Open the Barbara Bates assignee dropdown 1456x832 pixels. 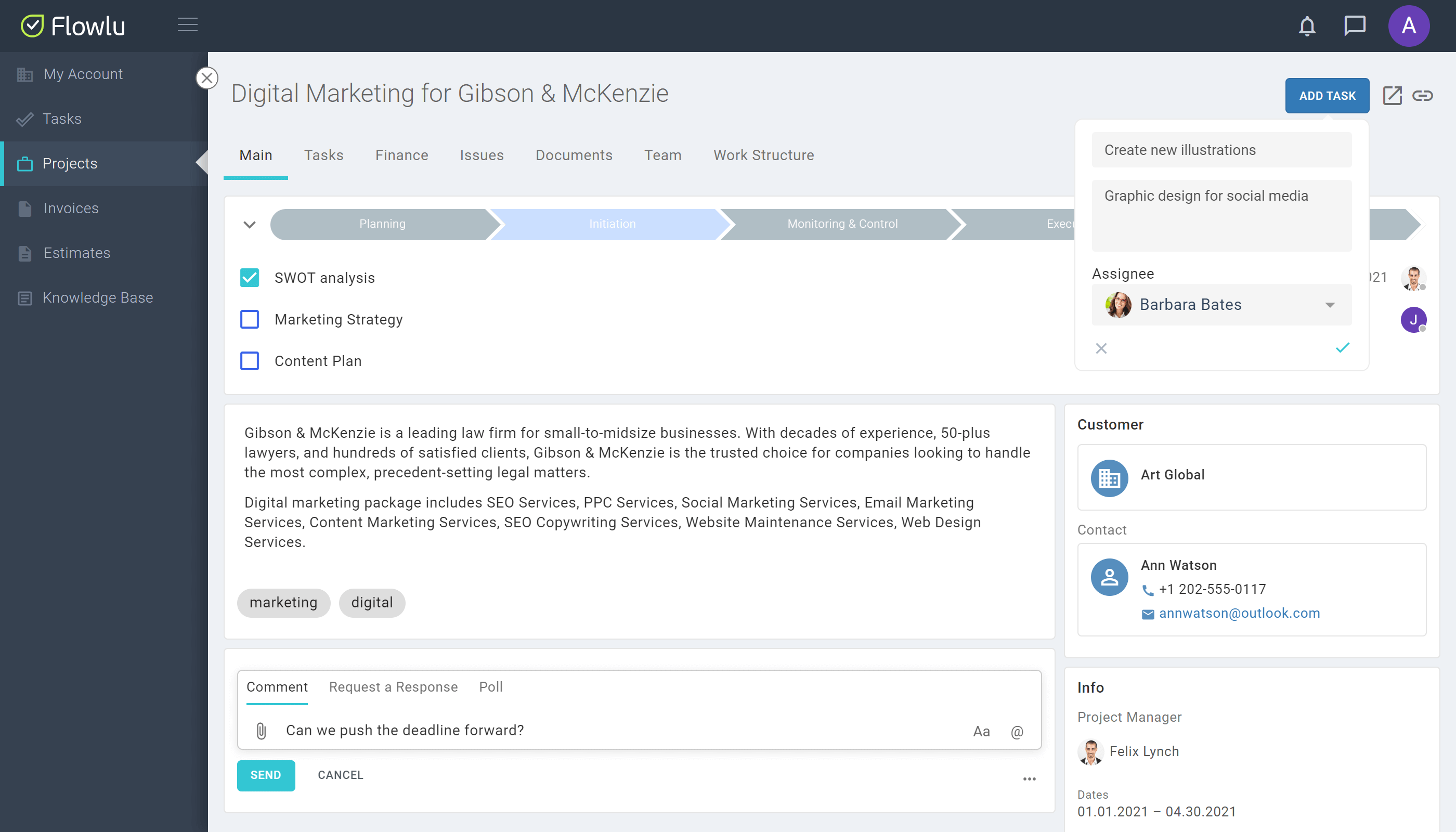tap(1330, 305)
